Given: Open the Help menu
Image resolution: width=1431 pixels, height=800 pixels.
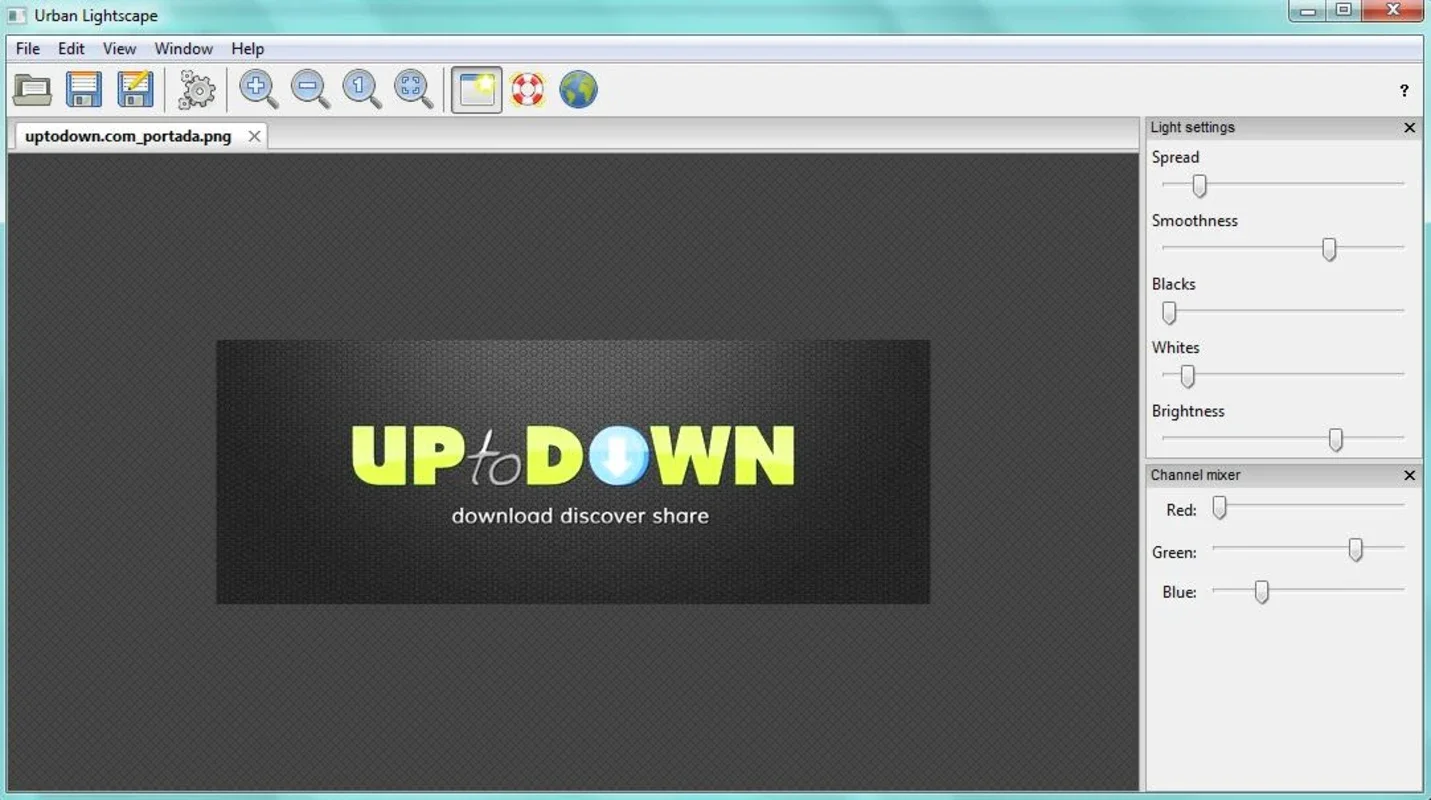Looking at the screenshot, I should (247, 48).
